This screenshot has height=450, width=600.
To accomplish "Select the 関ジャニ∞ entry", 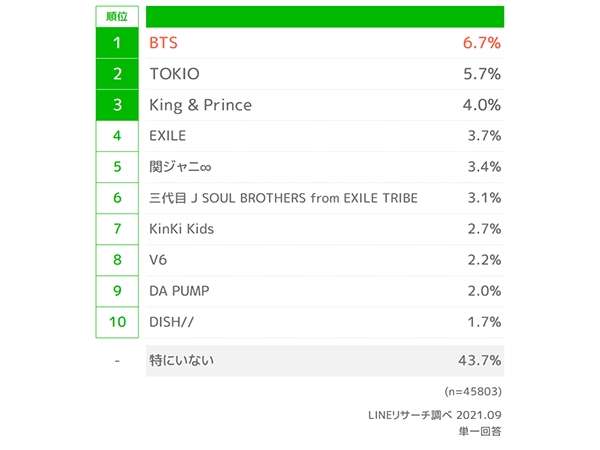I will [180, 167].
